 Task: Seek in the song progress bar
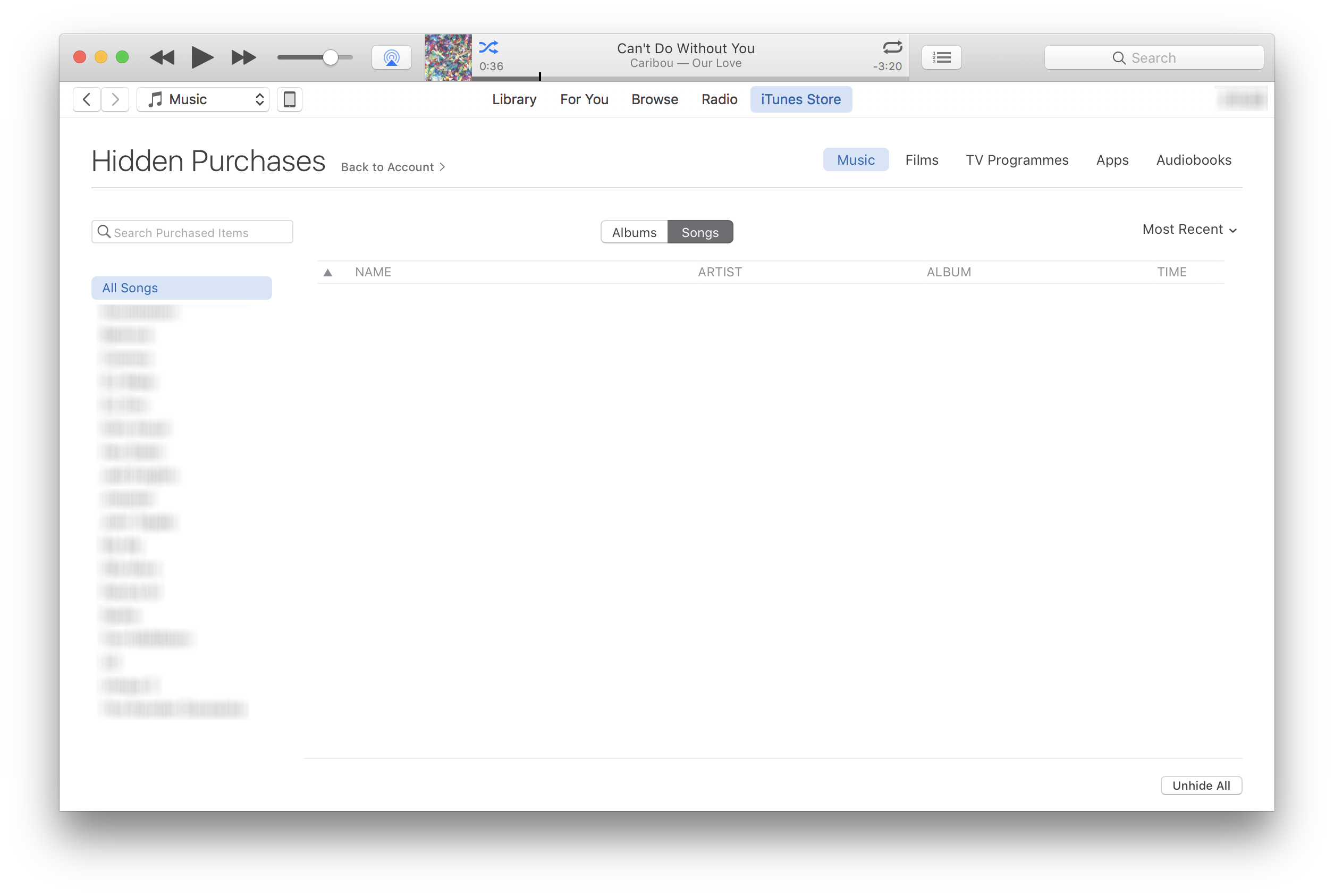[x=690, y=77]
